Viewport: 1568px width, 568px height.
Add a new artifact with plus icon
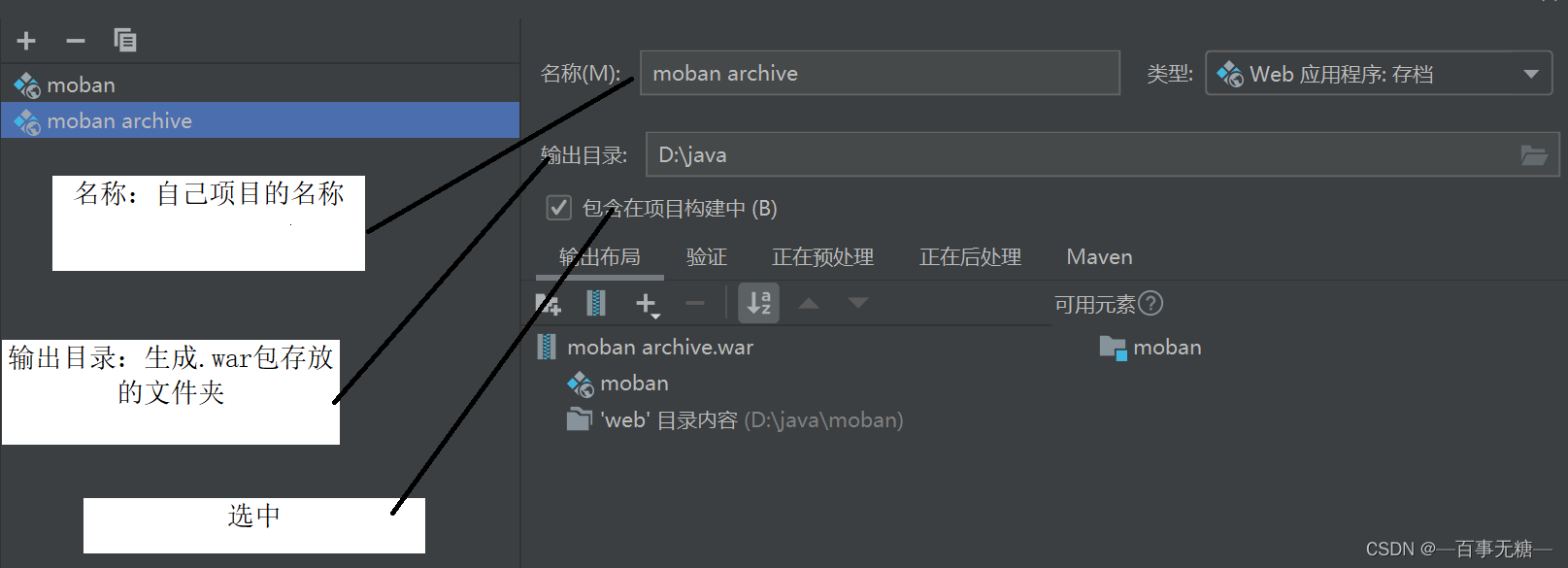(x=26, y=41)
